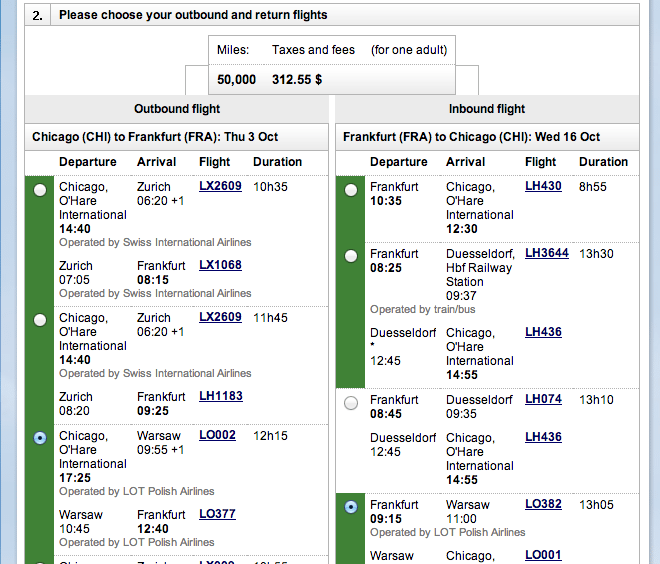This screenshot has width=660, height=564.
Task: Click the Inbound flight header
Action: click(x=487, y=109)
